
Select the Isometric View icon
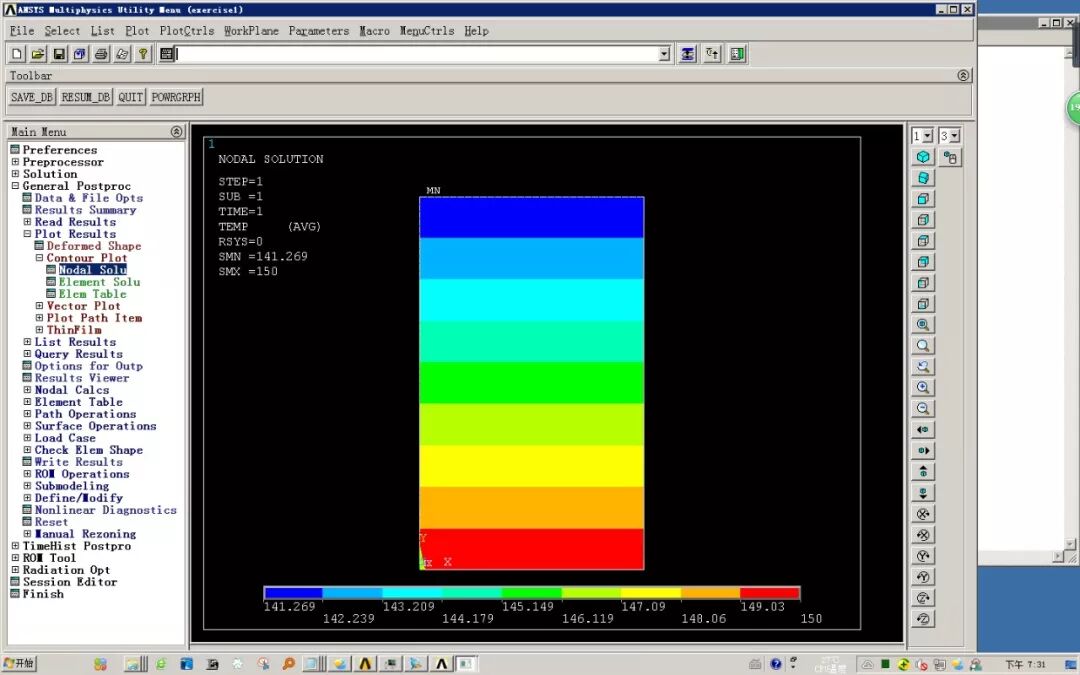click(x=922, y=157)
